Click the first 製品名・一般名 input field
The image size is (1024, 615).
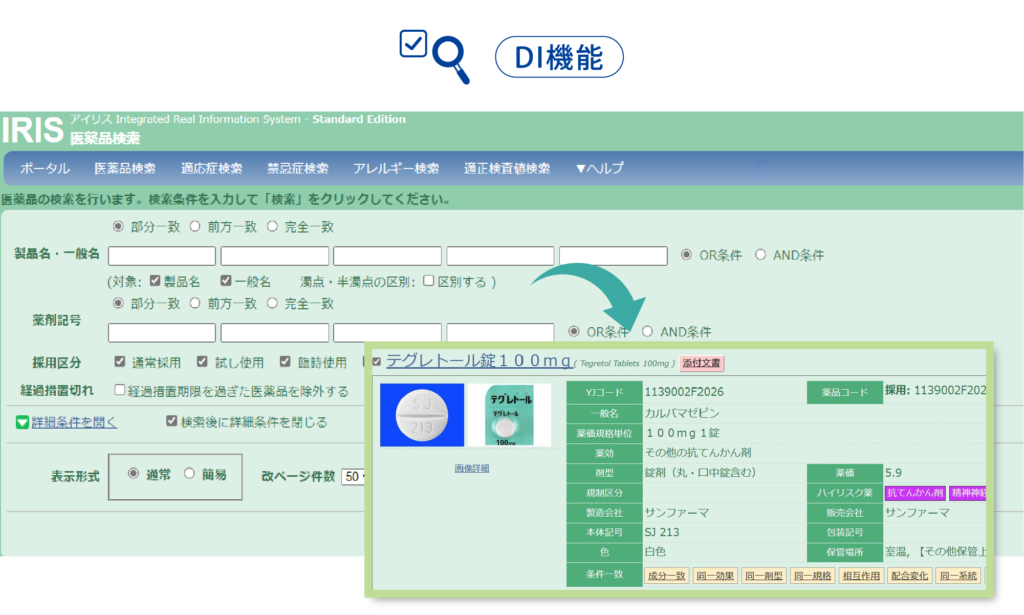(x=162, y=256)
